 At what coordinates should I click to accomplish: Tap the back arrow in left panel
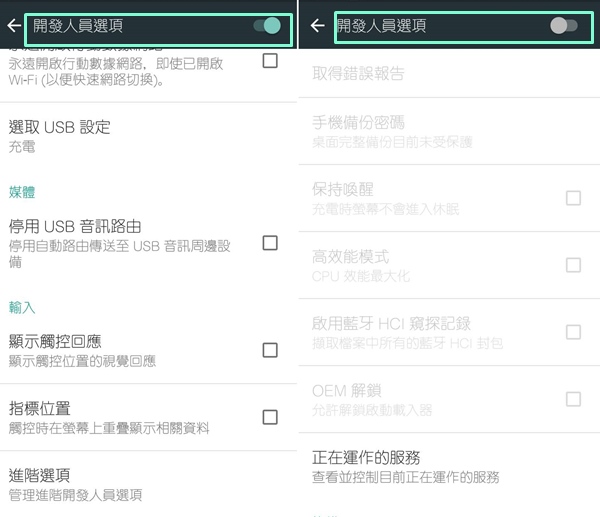coord(13,26)
